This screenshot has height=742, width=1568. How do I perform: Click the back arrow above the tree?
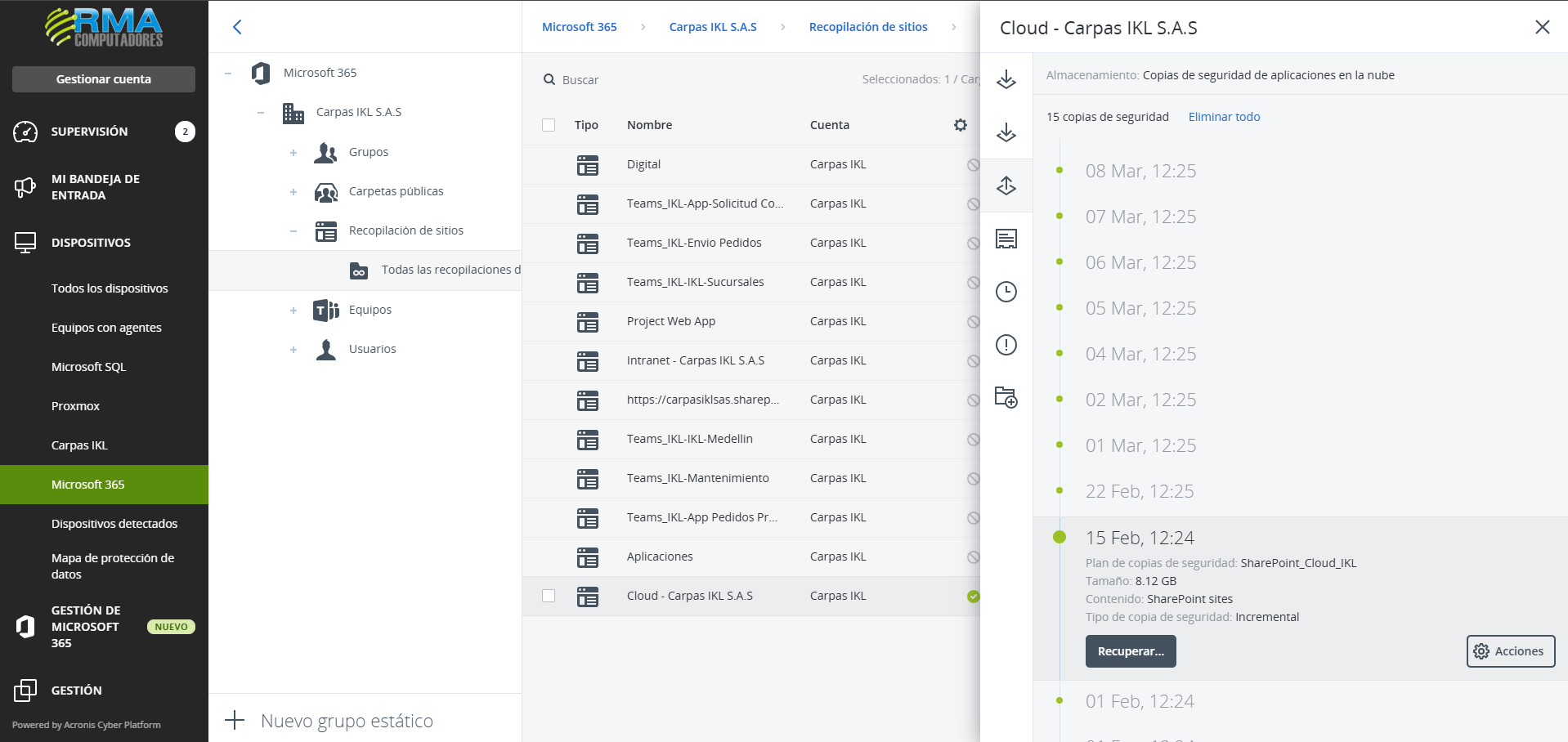237,27
